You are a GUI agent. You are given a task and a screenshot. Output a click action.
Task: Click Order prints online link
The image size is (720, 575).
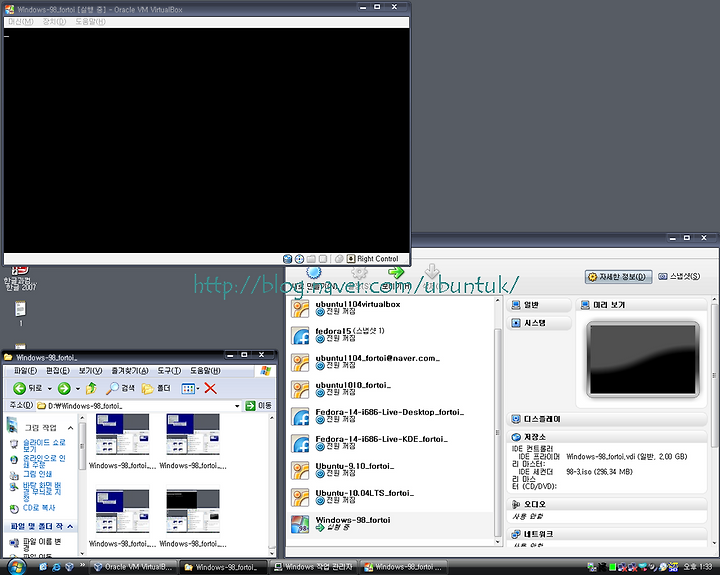pyautogui.click(x=44, y=462)
